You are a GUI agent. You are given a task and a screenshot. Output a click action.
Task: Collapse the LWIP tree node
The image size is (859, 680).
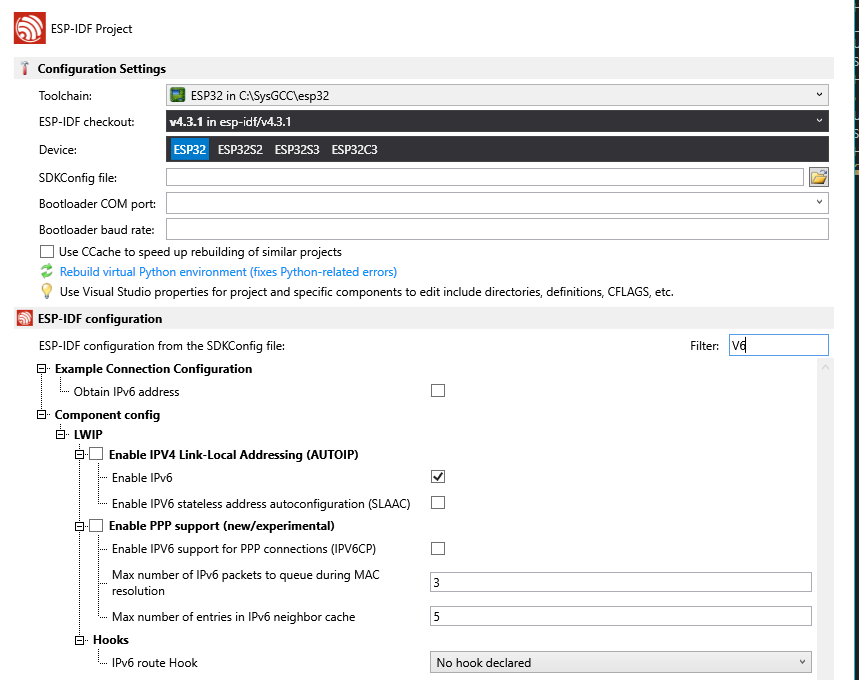(x=60, y=435)
